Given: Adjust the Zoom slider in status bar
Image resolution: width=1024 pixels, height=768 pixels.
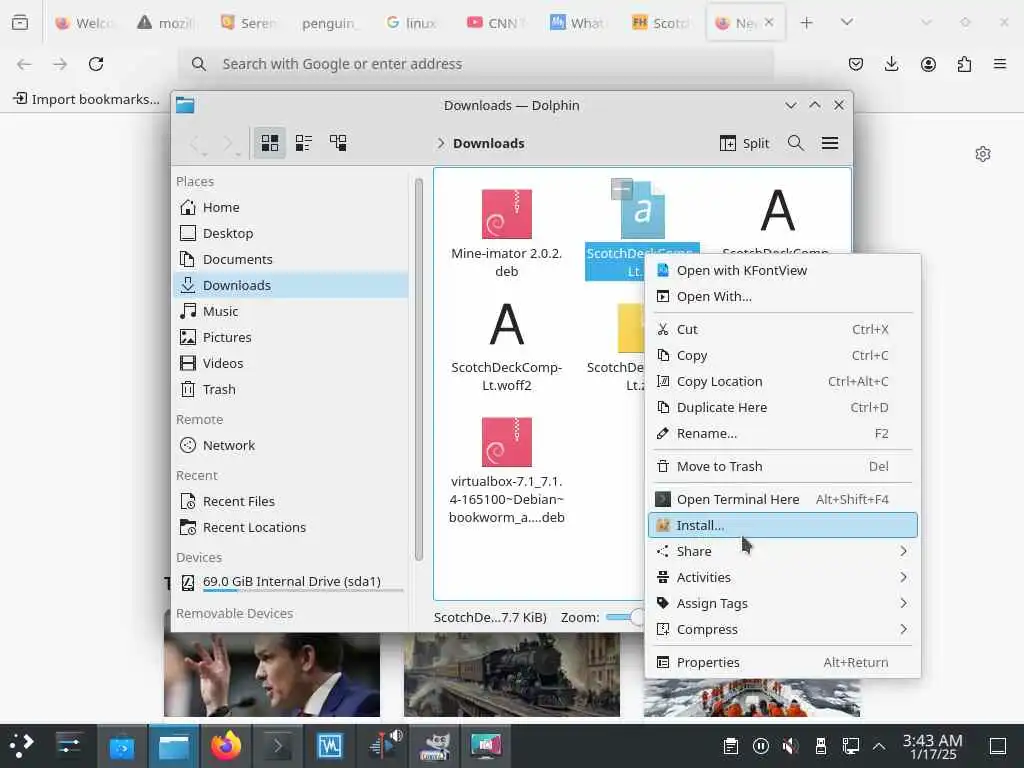Looking at the screenshot, I should [626, 617].
